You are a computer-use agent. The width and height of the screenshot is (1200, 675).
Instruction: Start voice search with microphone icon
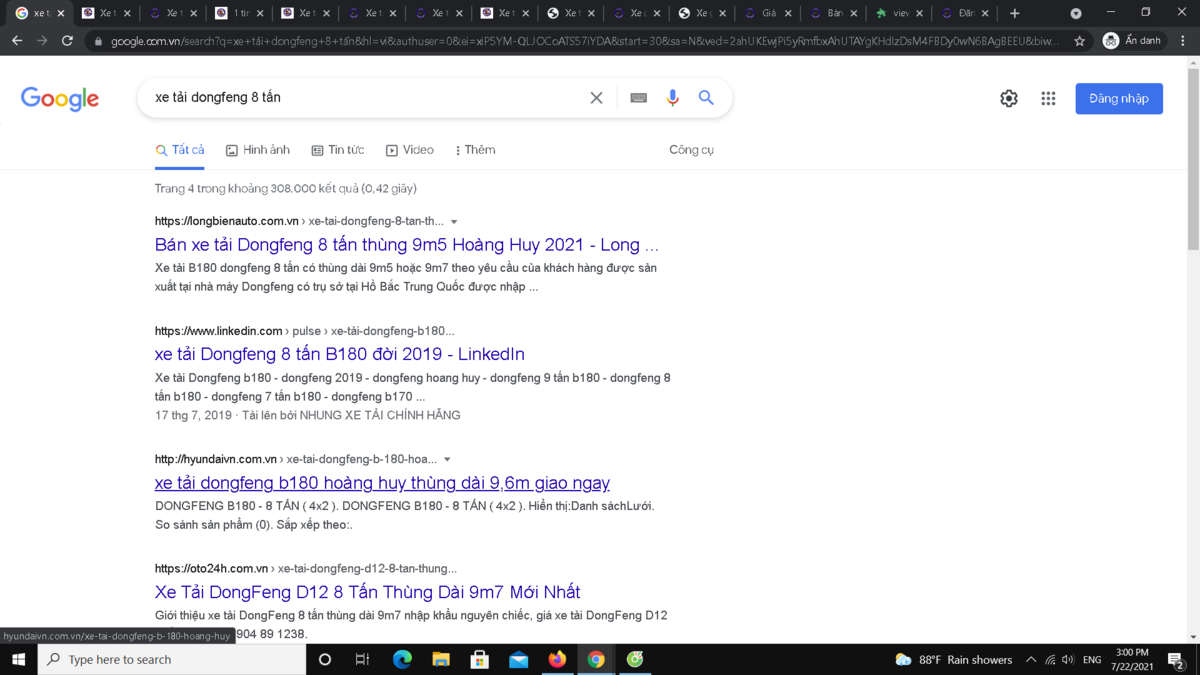tap(672, 98)
